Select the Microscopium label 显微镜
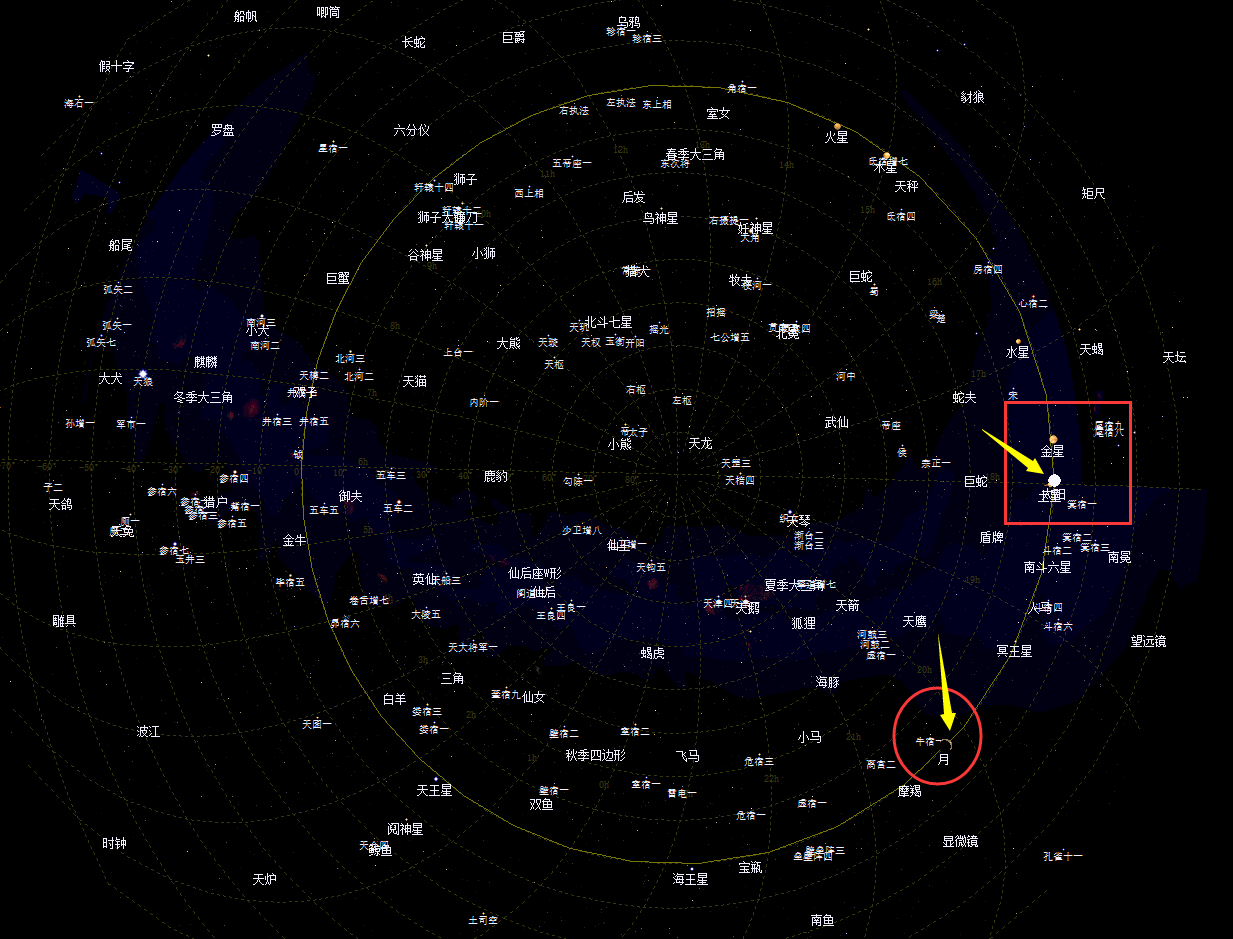 click(x=960, y=841)
